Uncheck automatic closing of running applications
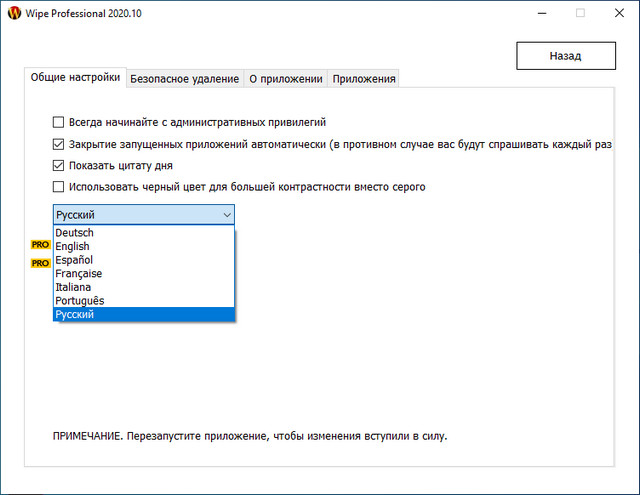This screenshot has height=495, width=640. point(59,144)
